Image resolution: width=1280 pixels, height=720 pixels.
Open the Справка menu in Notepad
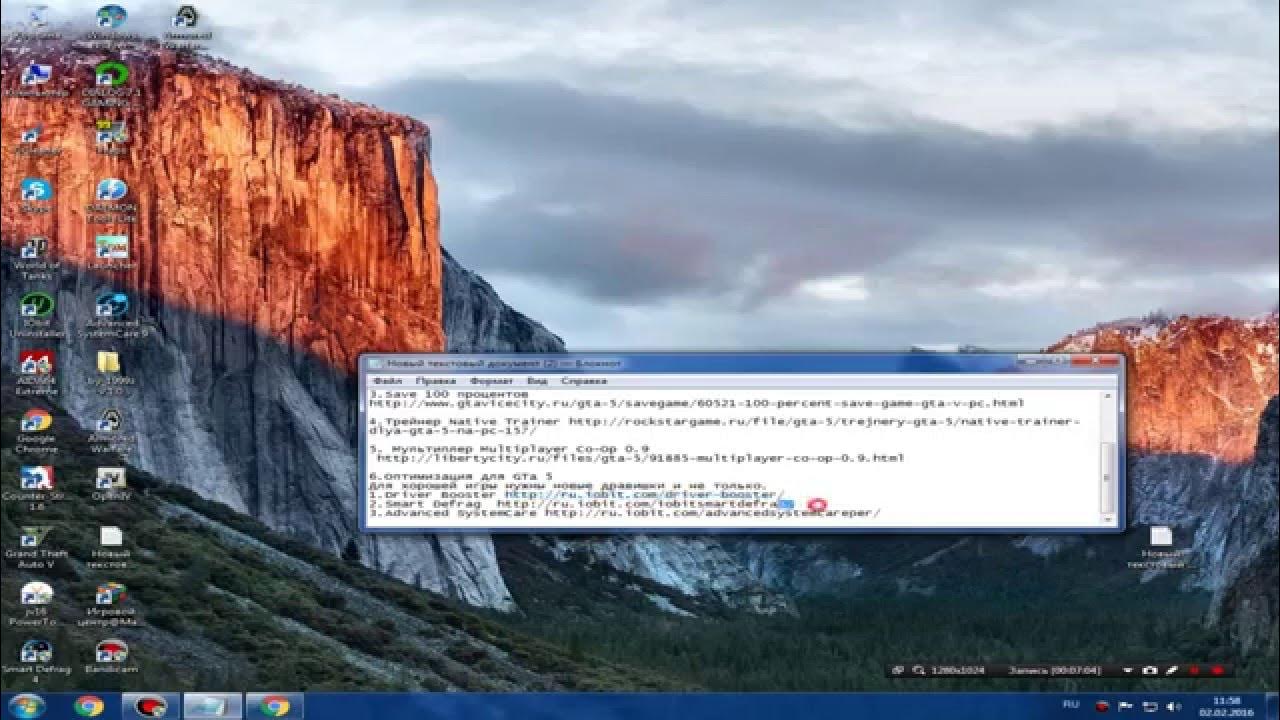[584, 381]
